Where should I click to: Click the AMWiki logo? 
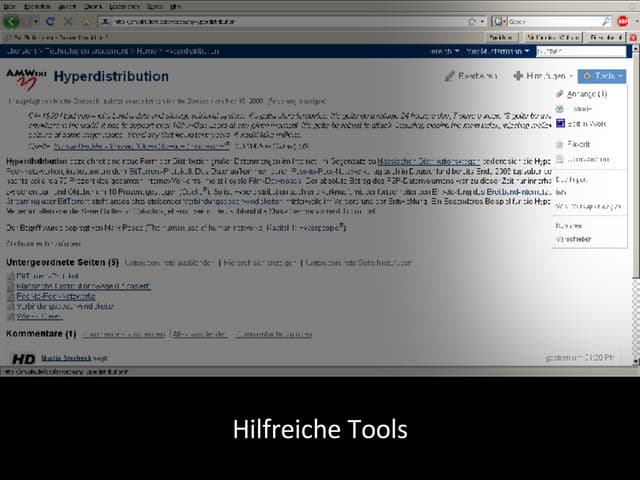click(26, 79)
